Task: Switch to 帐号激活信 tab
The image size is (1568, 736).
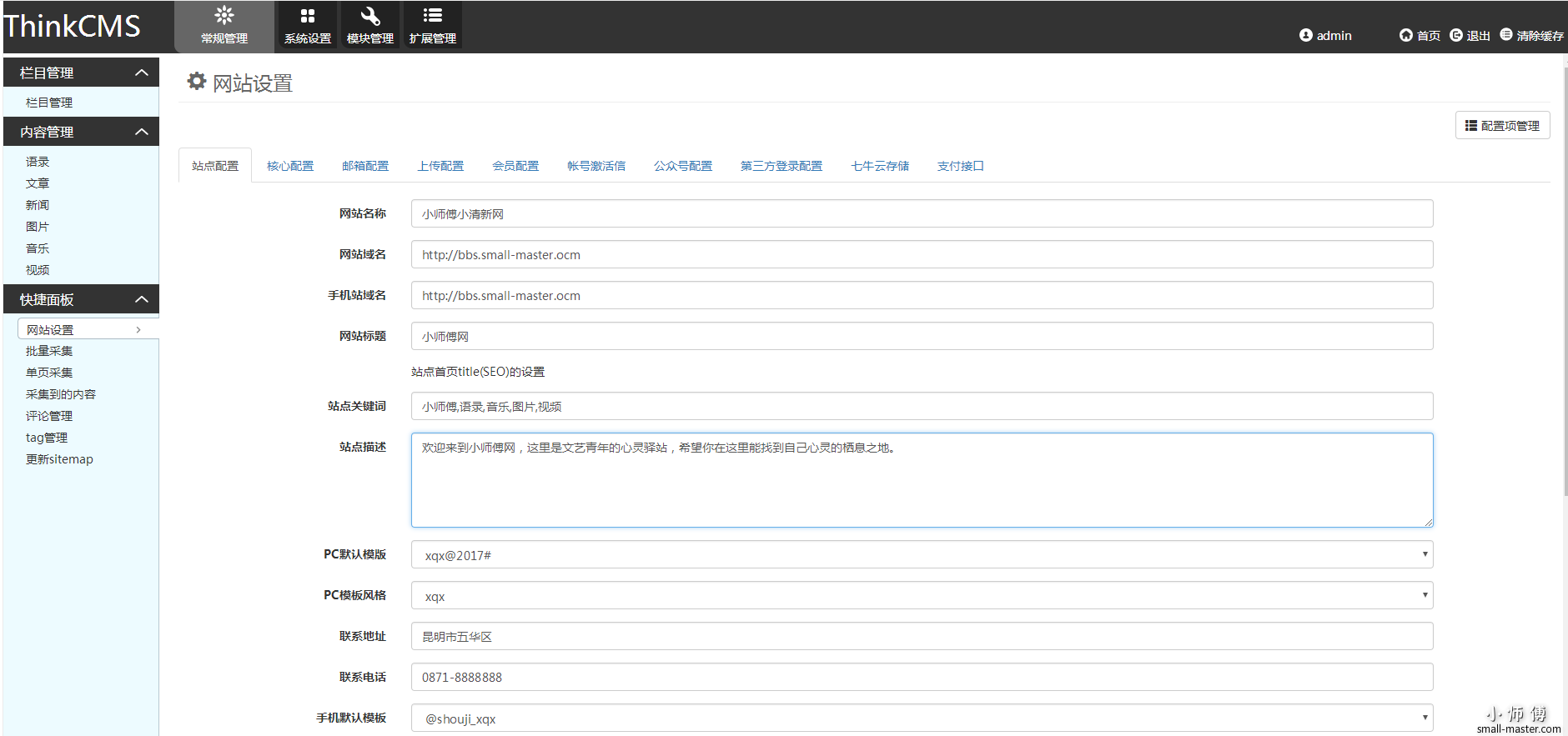Action: 596,166
